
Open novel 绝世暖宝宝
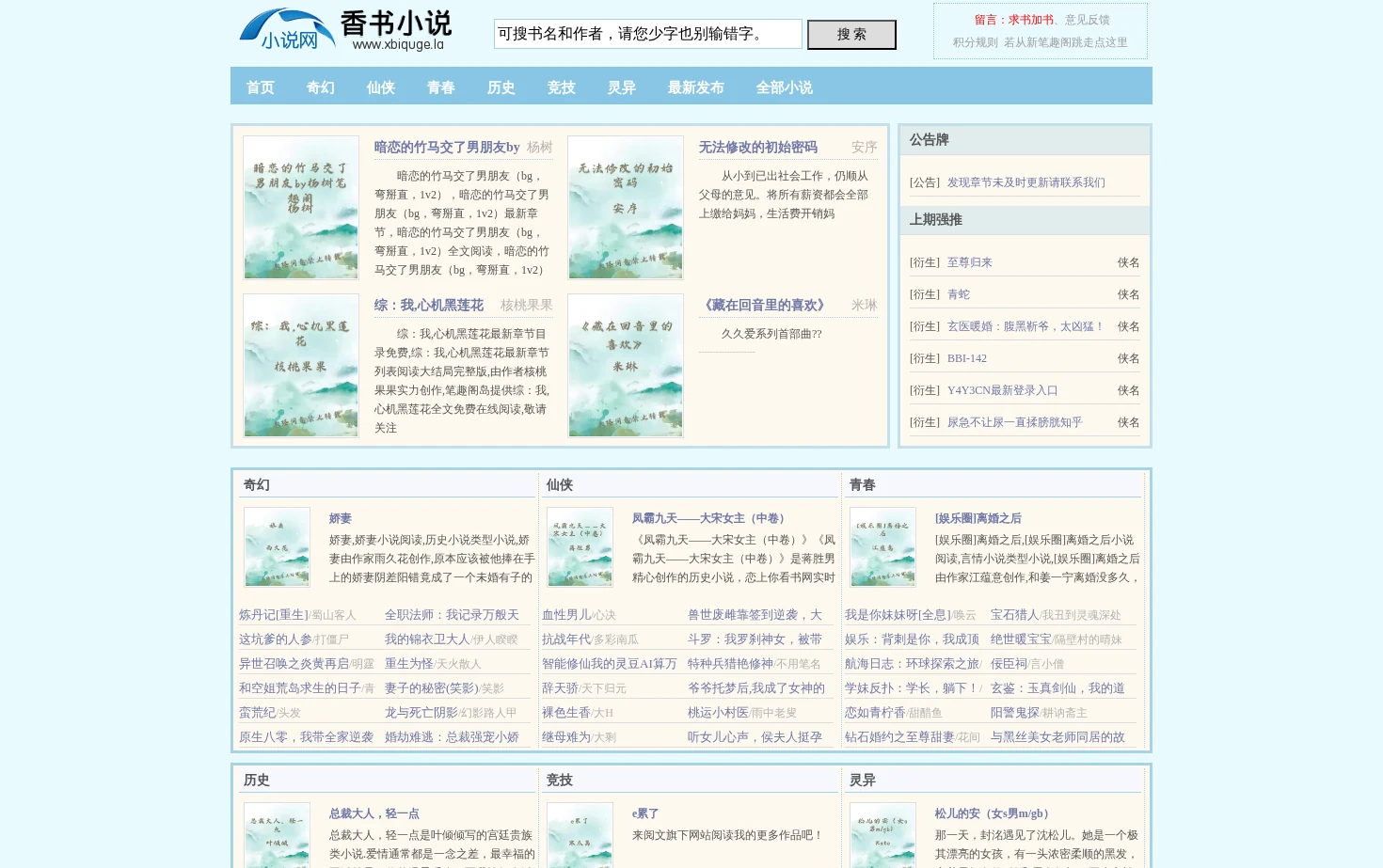pyautogui.click(x=1021, y=639)
